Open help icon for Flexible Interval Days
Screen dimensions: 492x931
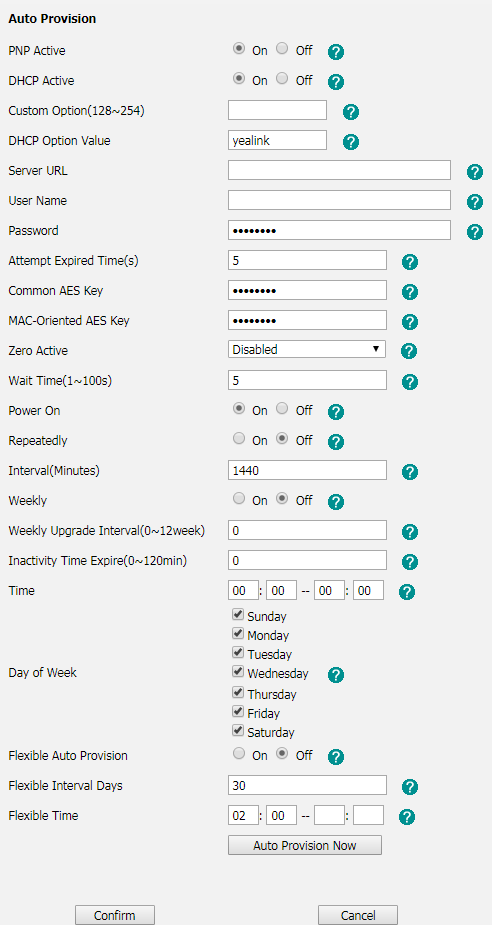(x=410, y=787)
